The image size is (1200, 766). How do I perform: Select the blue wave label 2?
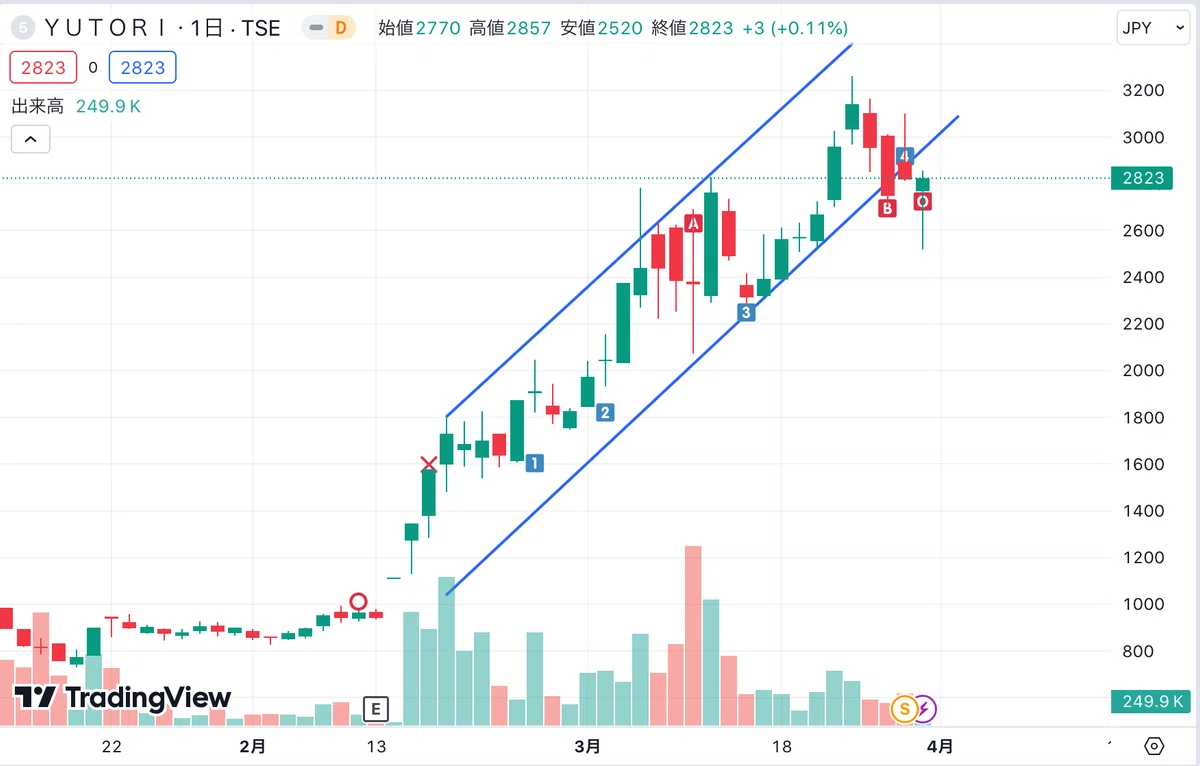click(605, 412)
